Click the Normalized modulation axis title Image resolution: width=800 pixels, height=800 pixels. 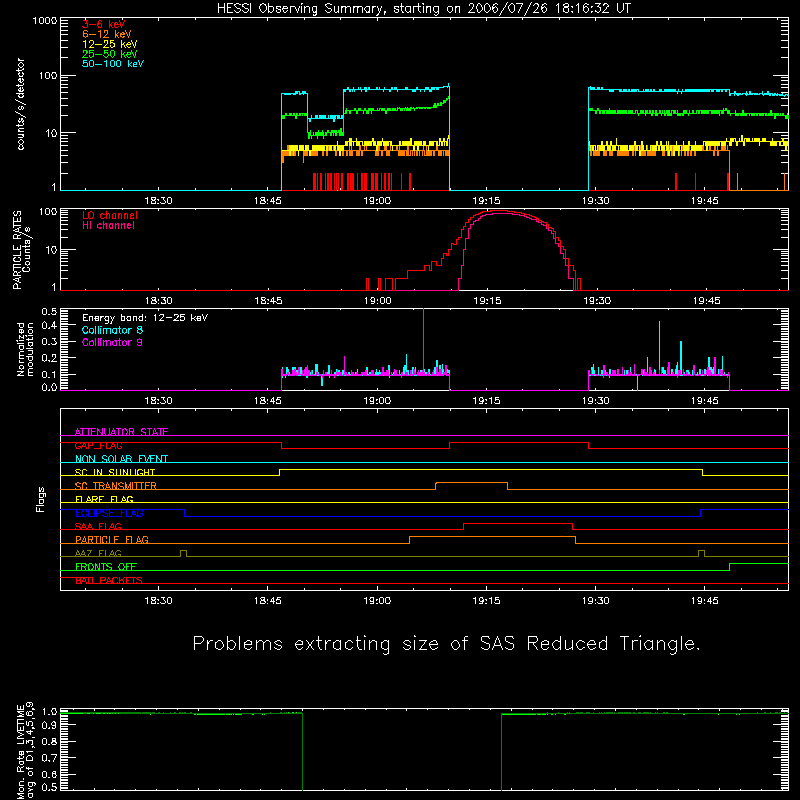(25, 349)
